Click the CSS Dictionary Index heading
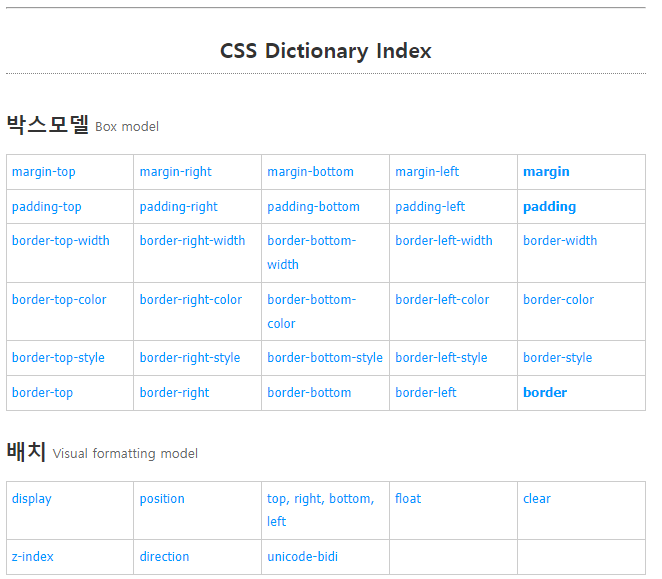Screen dimensions: 662x579 [326, 51]
